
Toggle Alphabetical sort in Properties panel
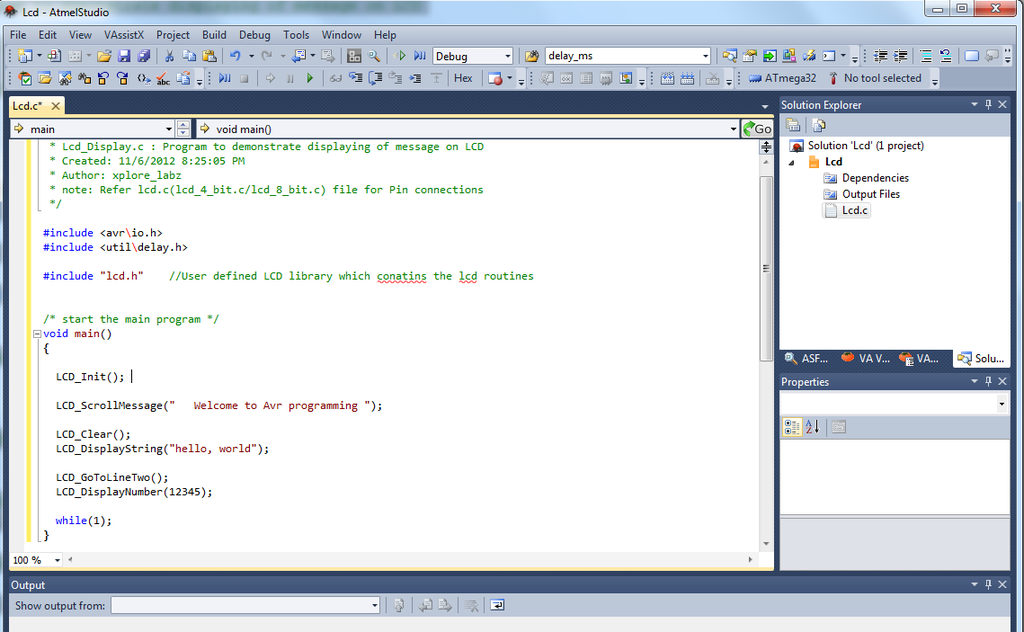pyautogui.click(x=812, y=427)
